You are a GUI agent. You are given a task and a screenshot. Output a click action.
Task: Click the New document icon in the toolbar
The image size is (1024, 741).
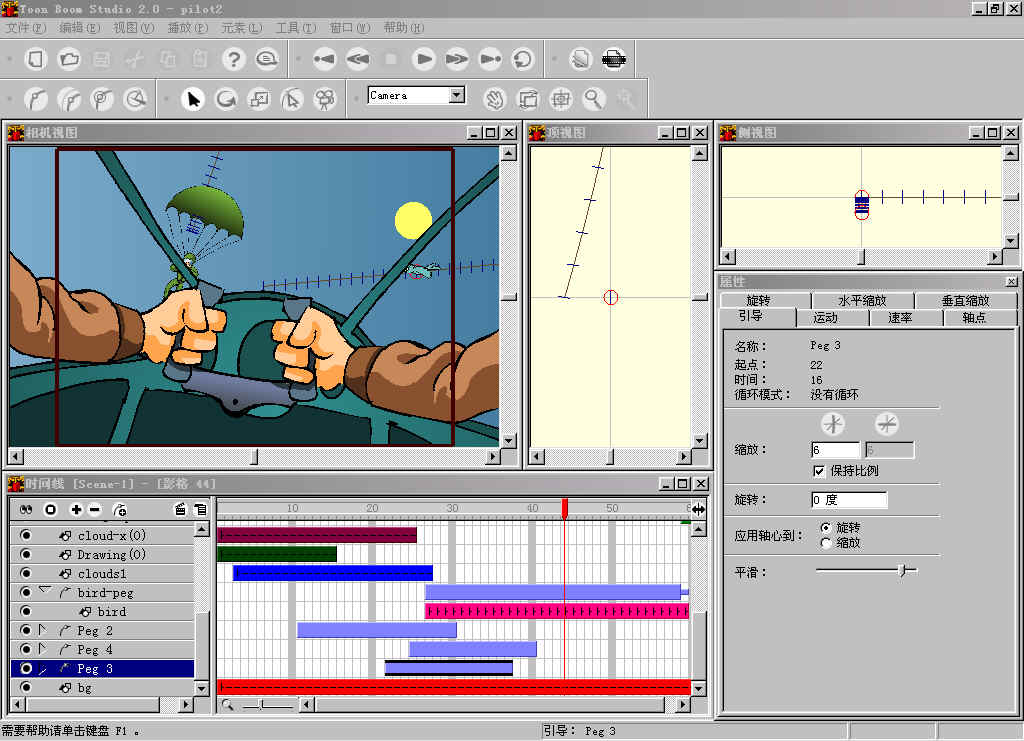coord(35,59)
